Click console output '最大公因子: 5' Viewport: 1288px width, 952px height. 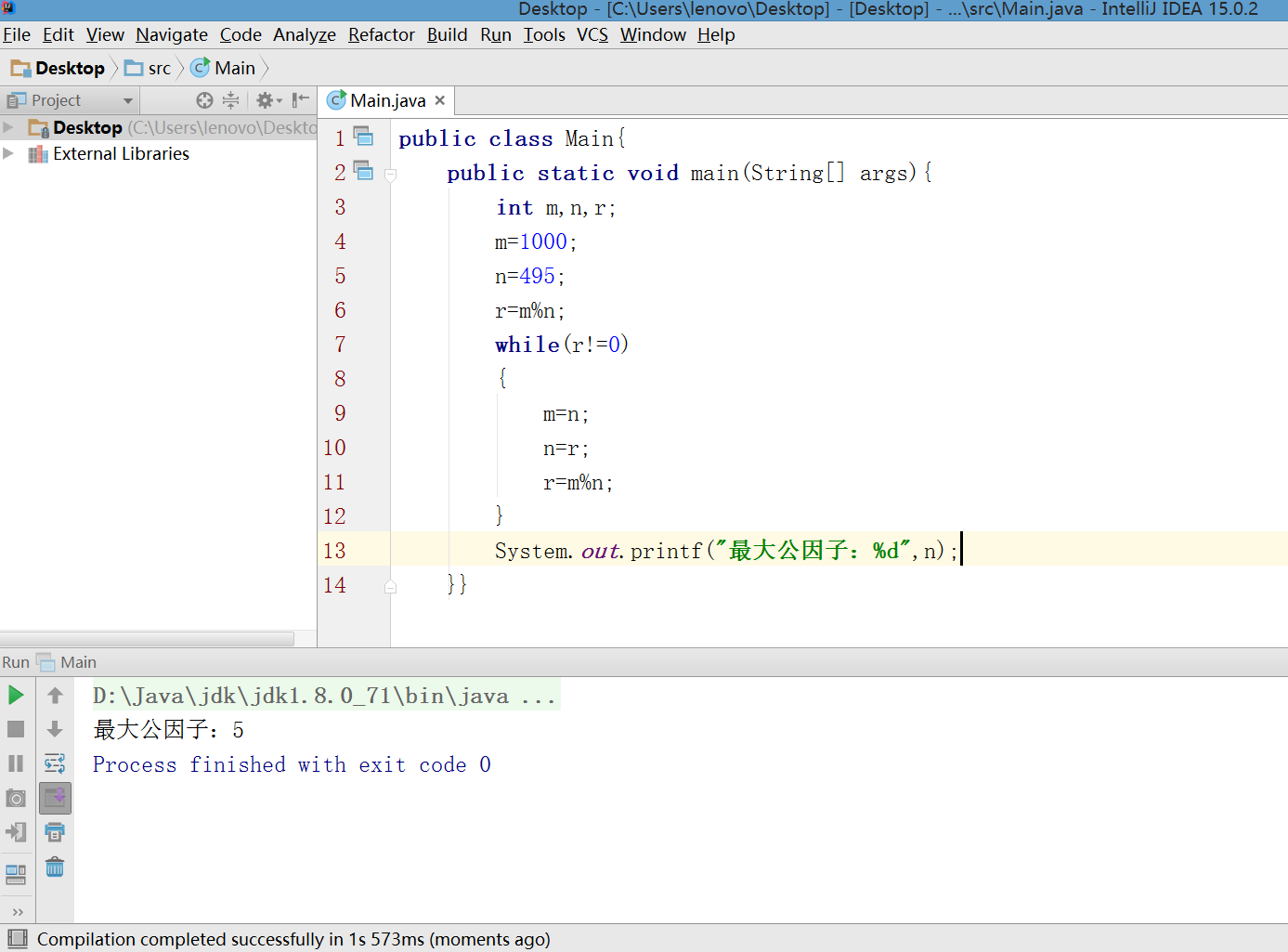point(168,730)
